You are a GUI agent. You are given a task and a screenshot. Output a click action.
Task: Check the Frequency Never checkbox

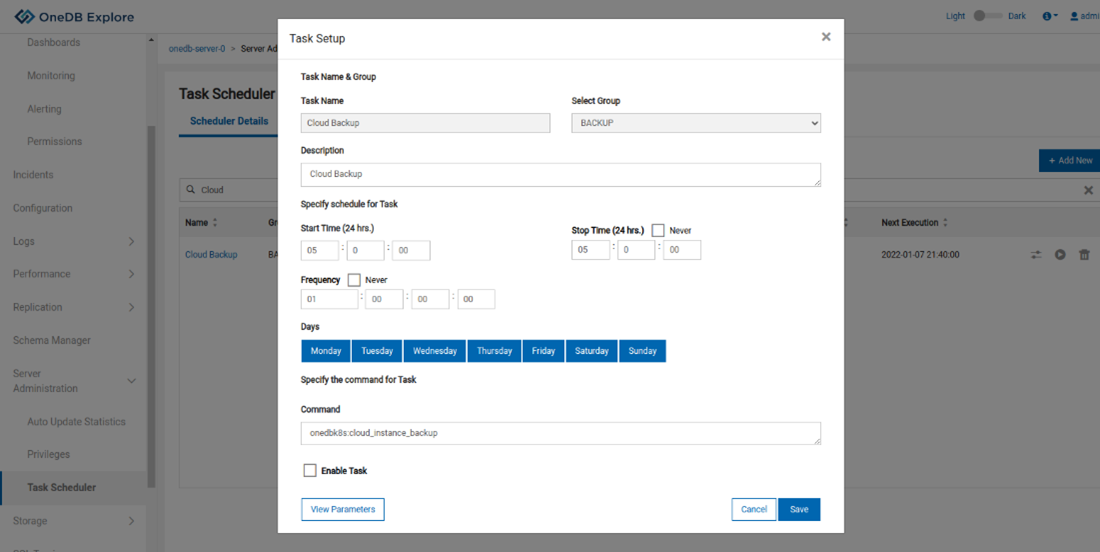coord(354,280)
